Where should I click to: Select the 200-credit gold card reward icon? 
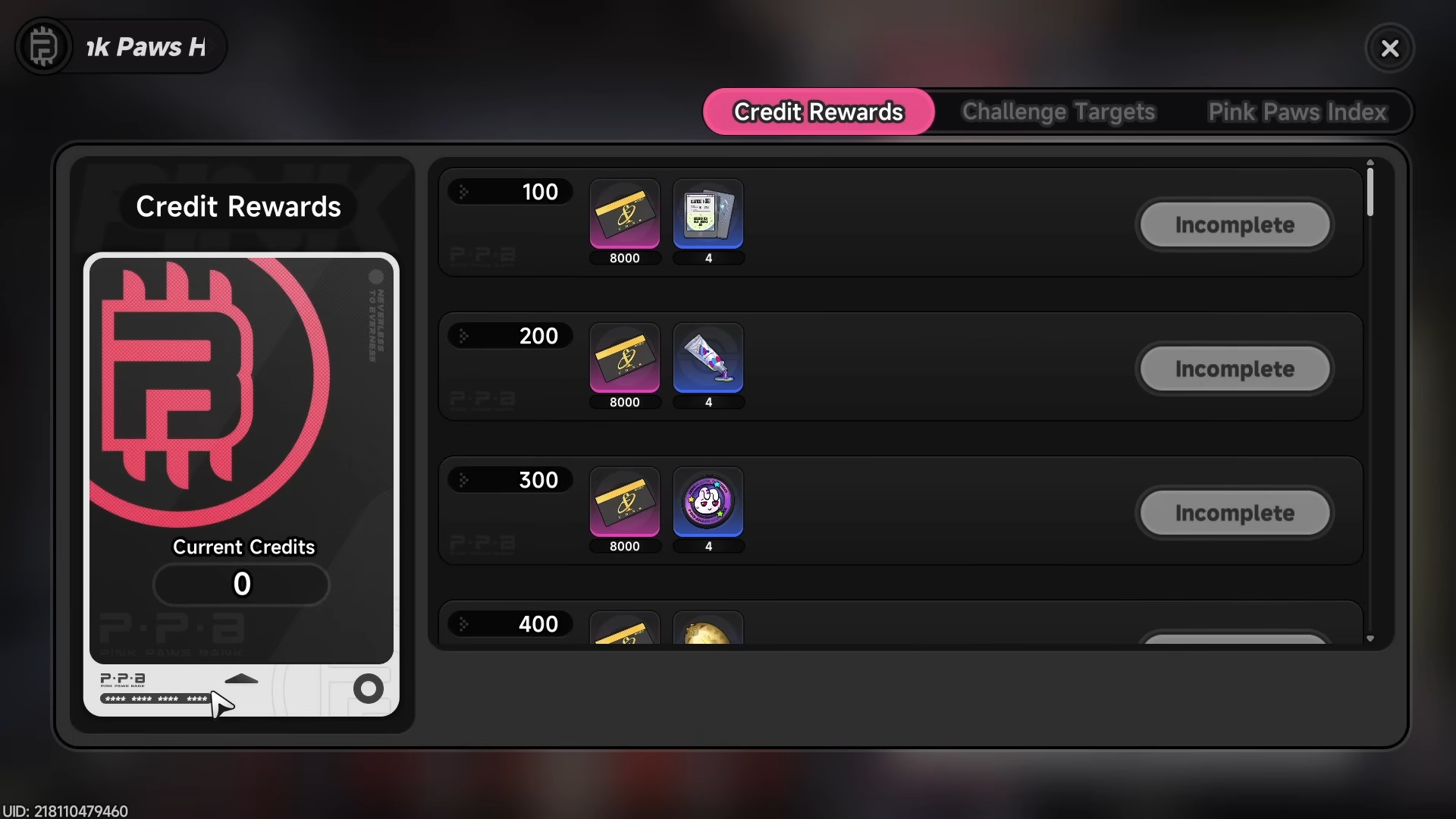[x=625, y=358]
